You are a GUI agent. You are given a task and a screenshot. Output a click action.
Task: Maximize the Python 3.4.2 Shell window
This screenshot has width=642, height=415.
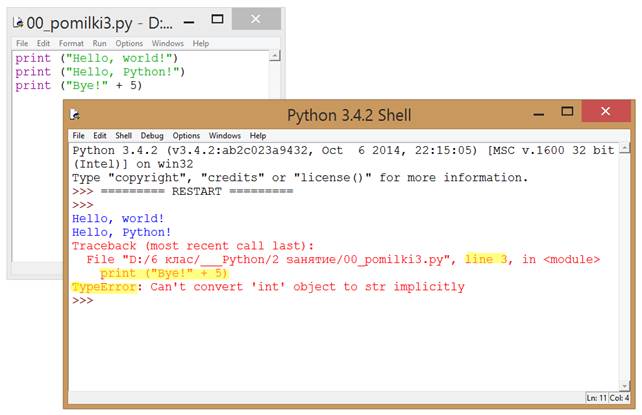tap(567, 111)
